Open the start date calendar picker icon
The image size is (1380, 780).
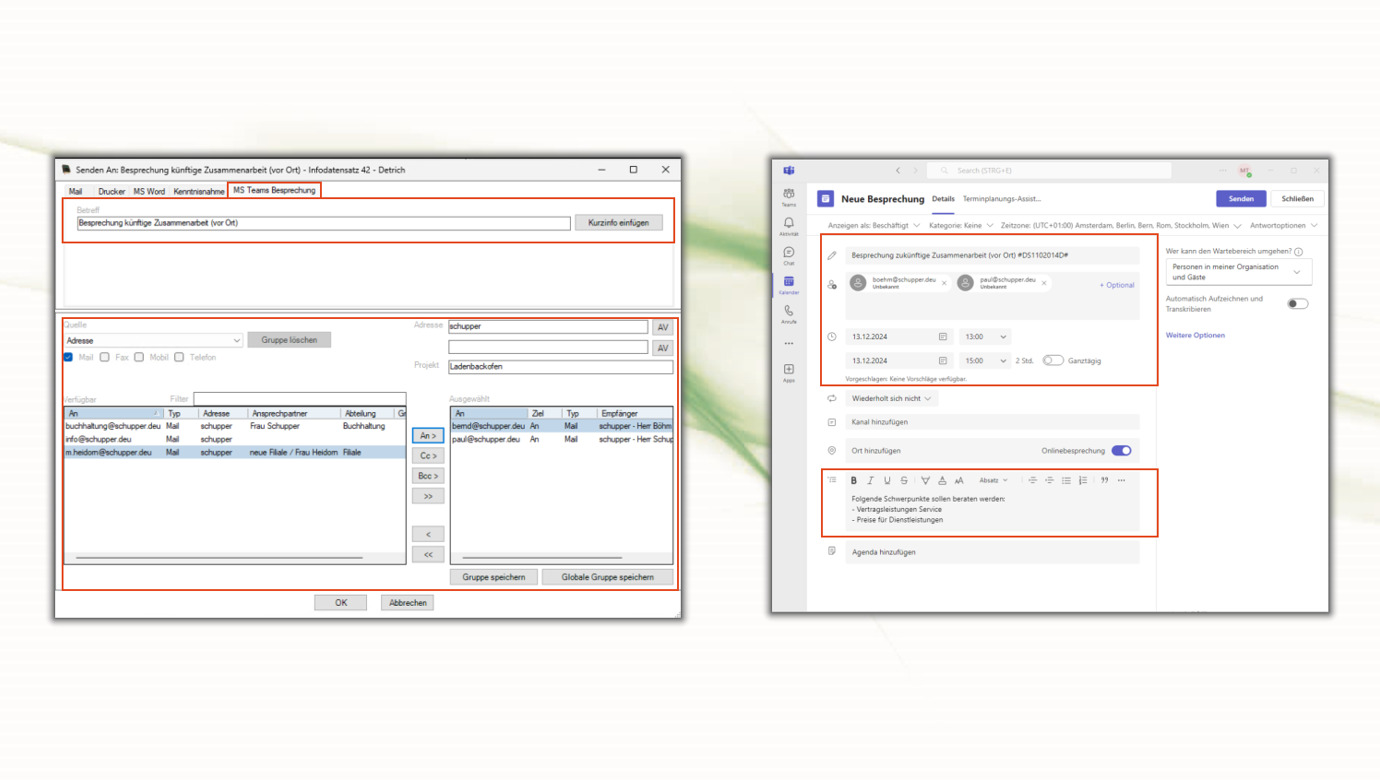pyautogui.click(x=942, y=337)
